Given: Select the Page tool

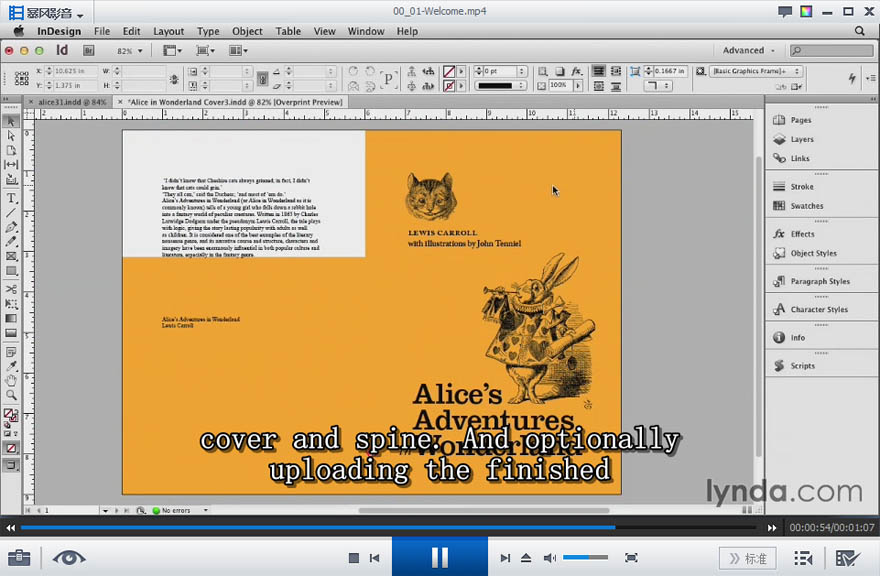Looking at the screenshot, I should (x=11, y=150).
